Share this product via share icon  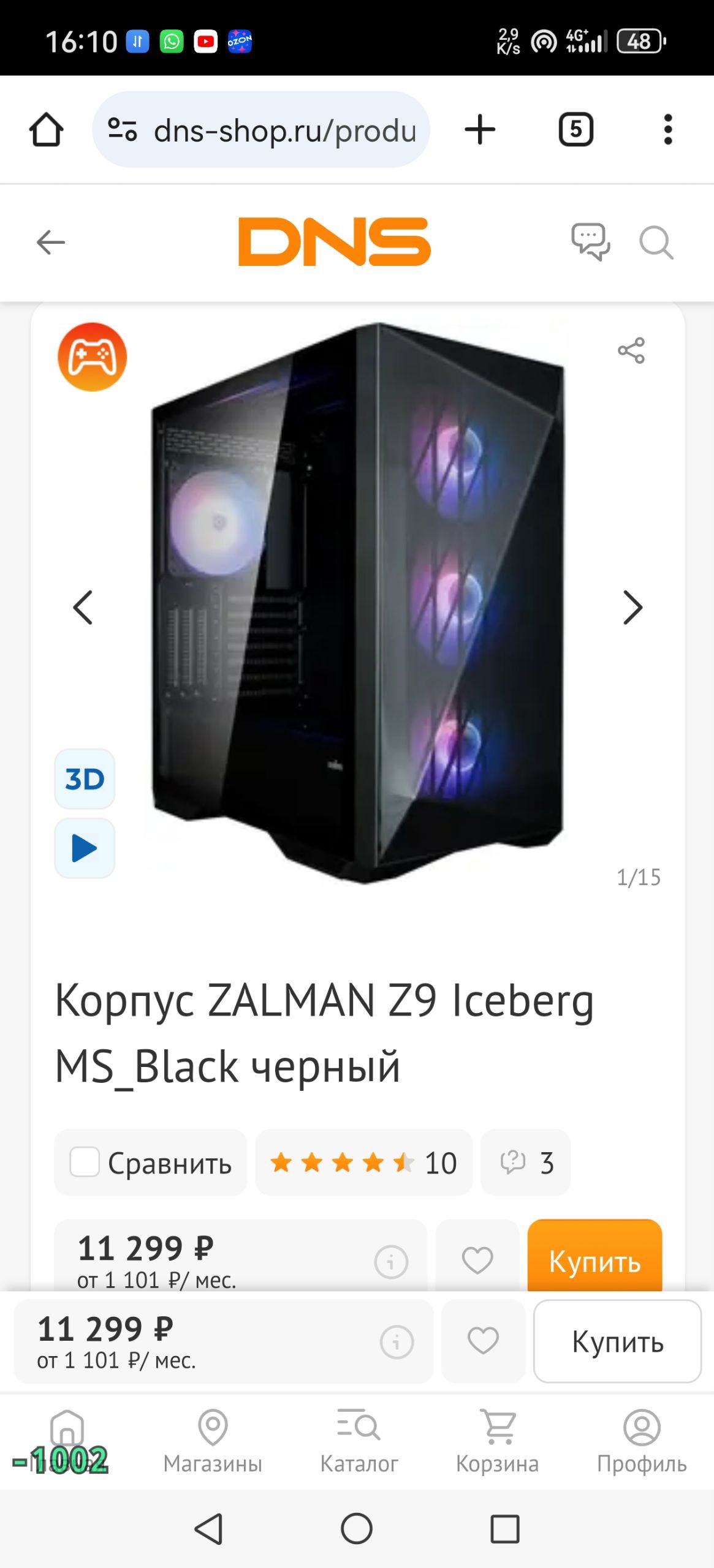click(x=631, y=350)
